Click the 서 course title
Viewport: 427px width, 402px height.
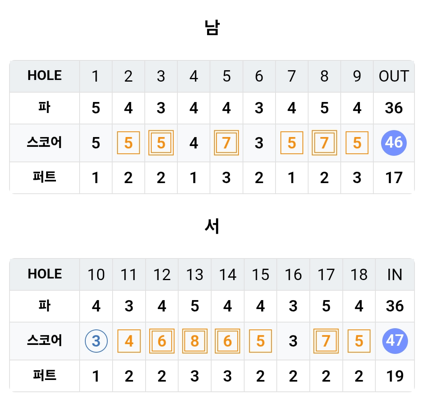click(212, 226)
